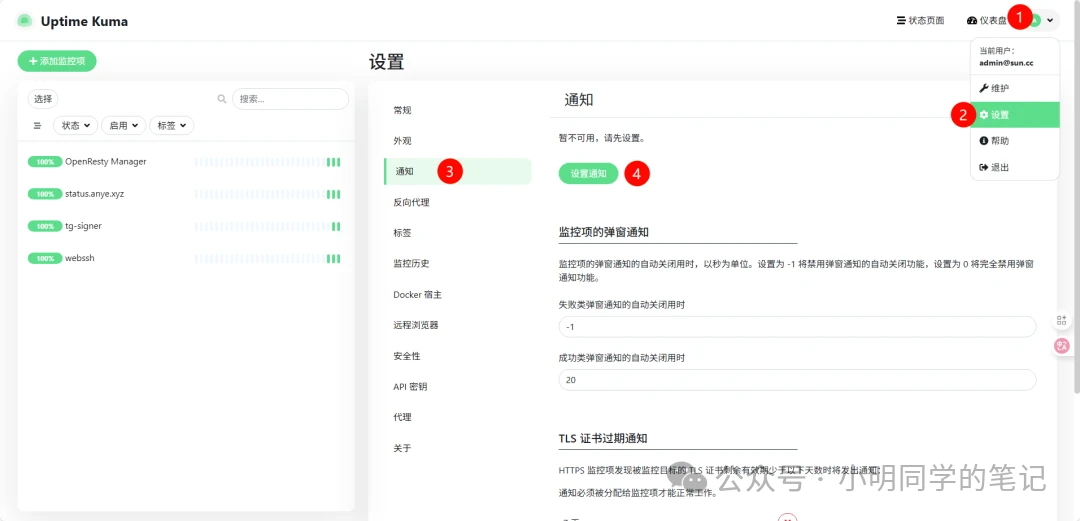The image size is (1080, 521).
Task: Select 设置 in the profile menu
Action: (1015, 115)
